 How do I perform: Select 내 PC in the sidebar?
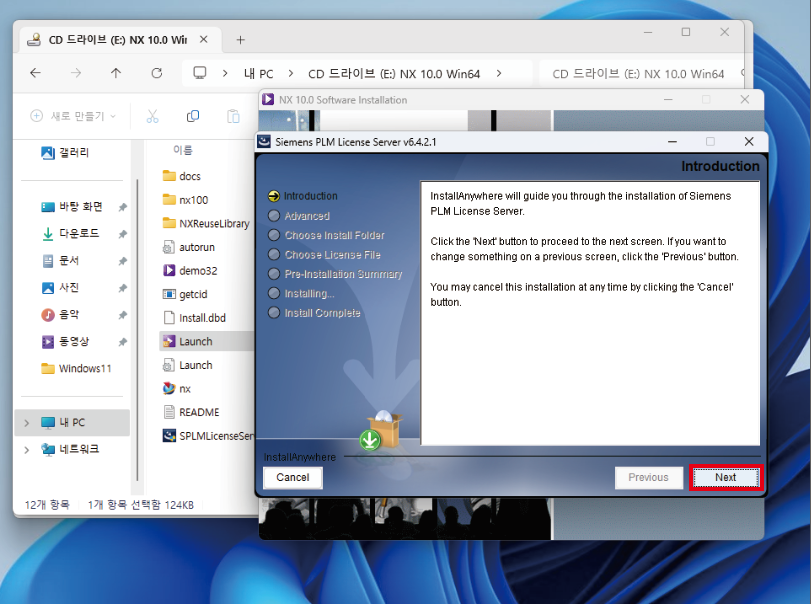(x=72, y=422)
